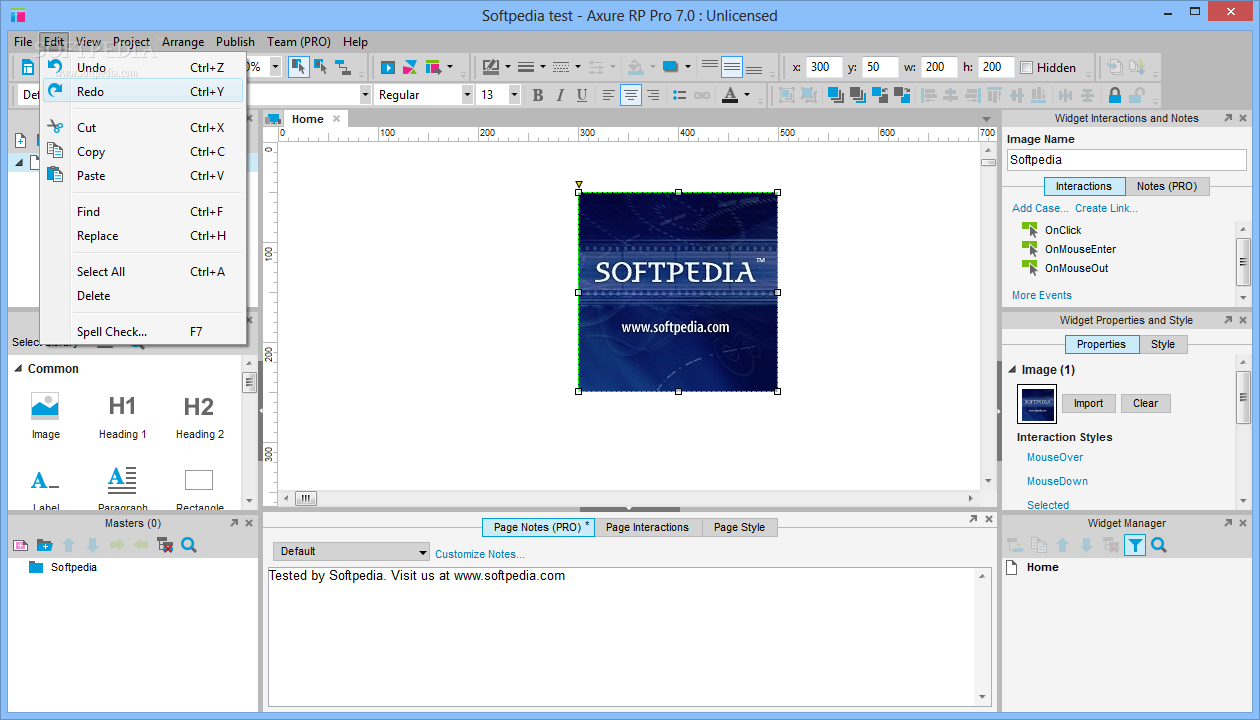Image resolution: width=1260 pixels, height=720 pixels.
Task: Collapse the Common widget library section
Action: point(18,369)
